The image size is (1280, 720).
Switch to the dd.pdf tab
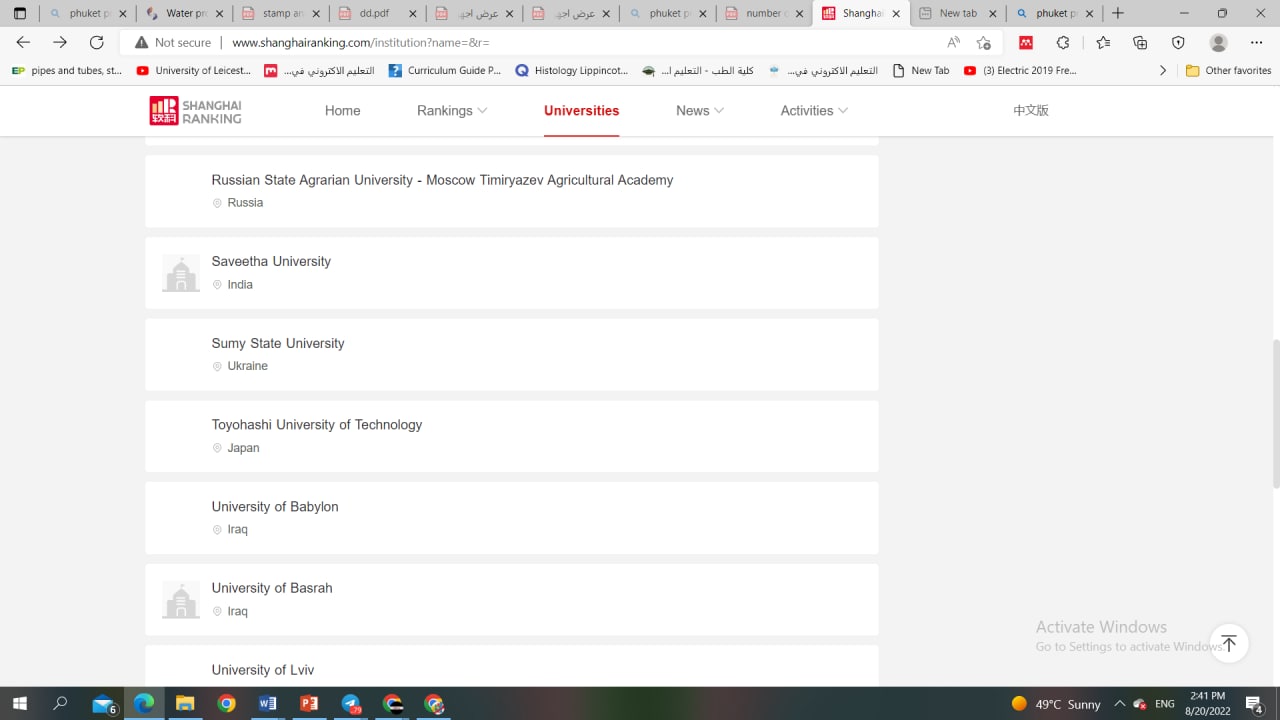pos(376,13)
